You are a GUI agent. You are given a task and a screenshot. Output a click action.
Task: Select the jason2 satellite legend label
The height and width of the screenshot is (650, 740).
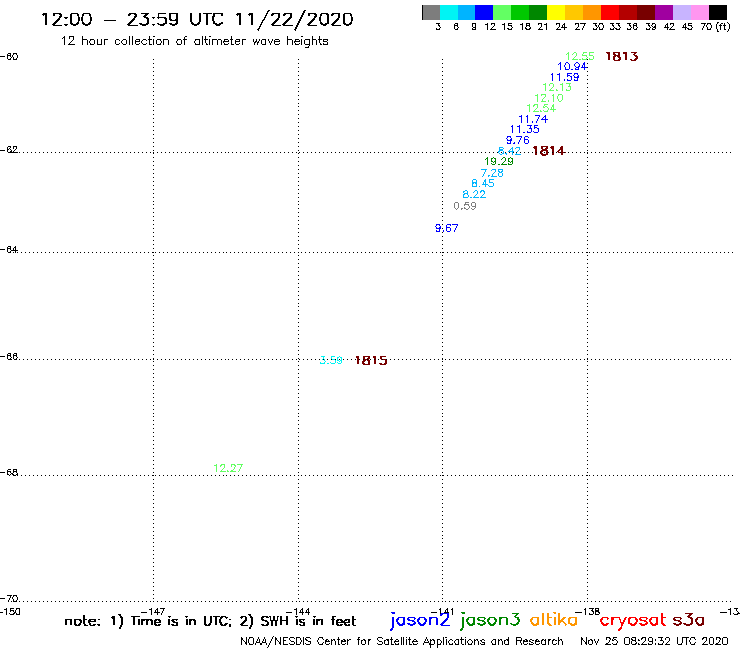click(x=420, y=620)
